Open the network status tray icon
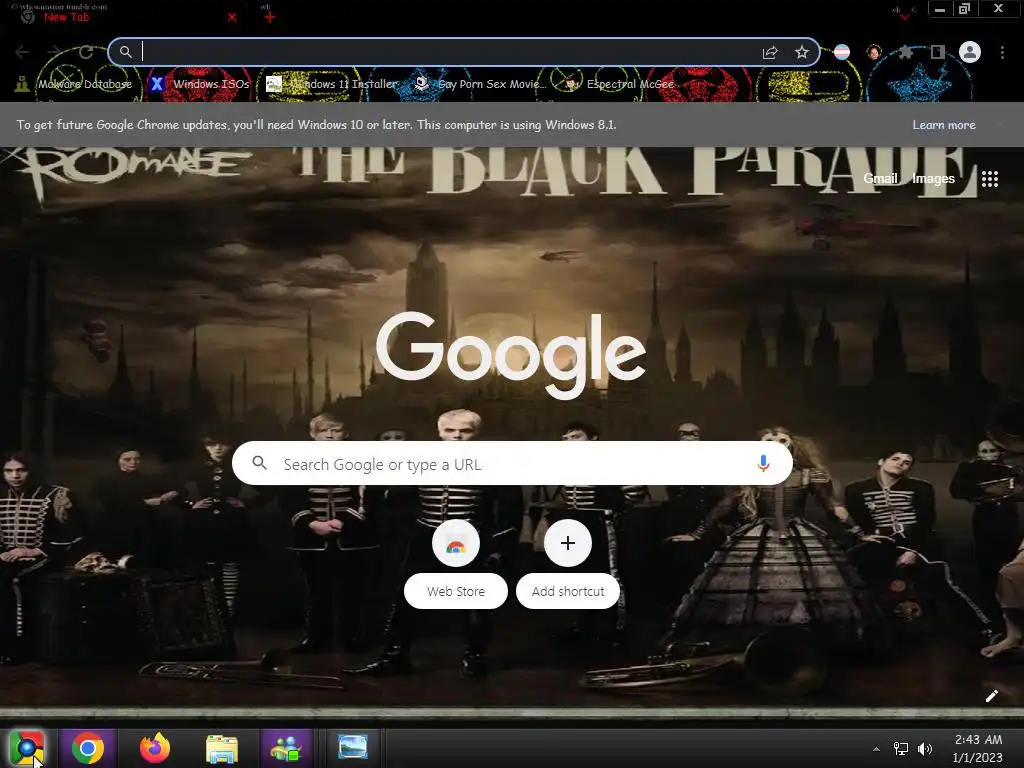Viewport: 1024px width, 768px height. point(901,749)
